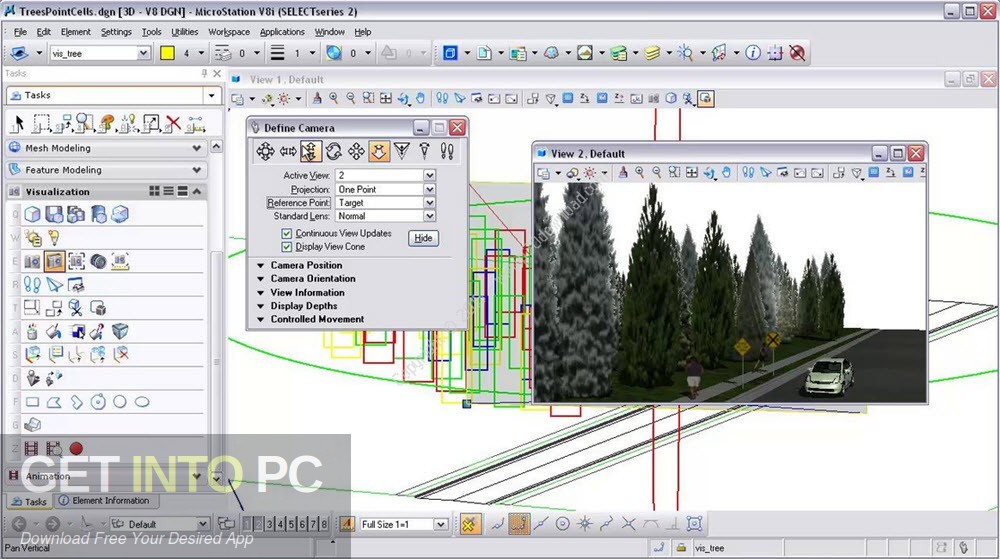Choose the Dolly Camera icon in Define Camera
Screen dimensions: 1000x559
379,151
